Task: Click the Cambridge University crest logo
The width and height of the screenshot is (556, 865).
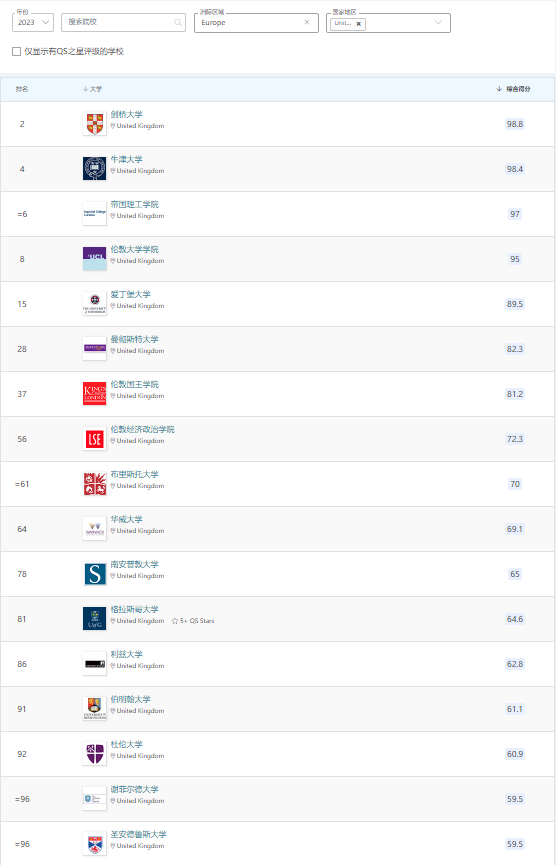Action: pos(94,124)
